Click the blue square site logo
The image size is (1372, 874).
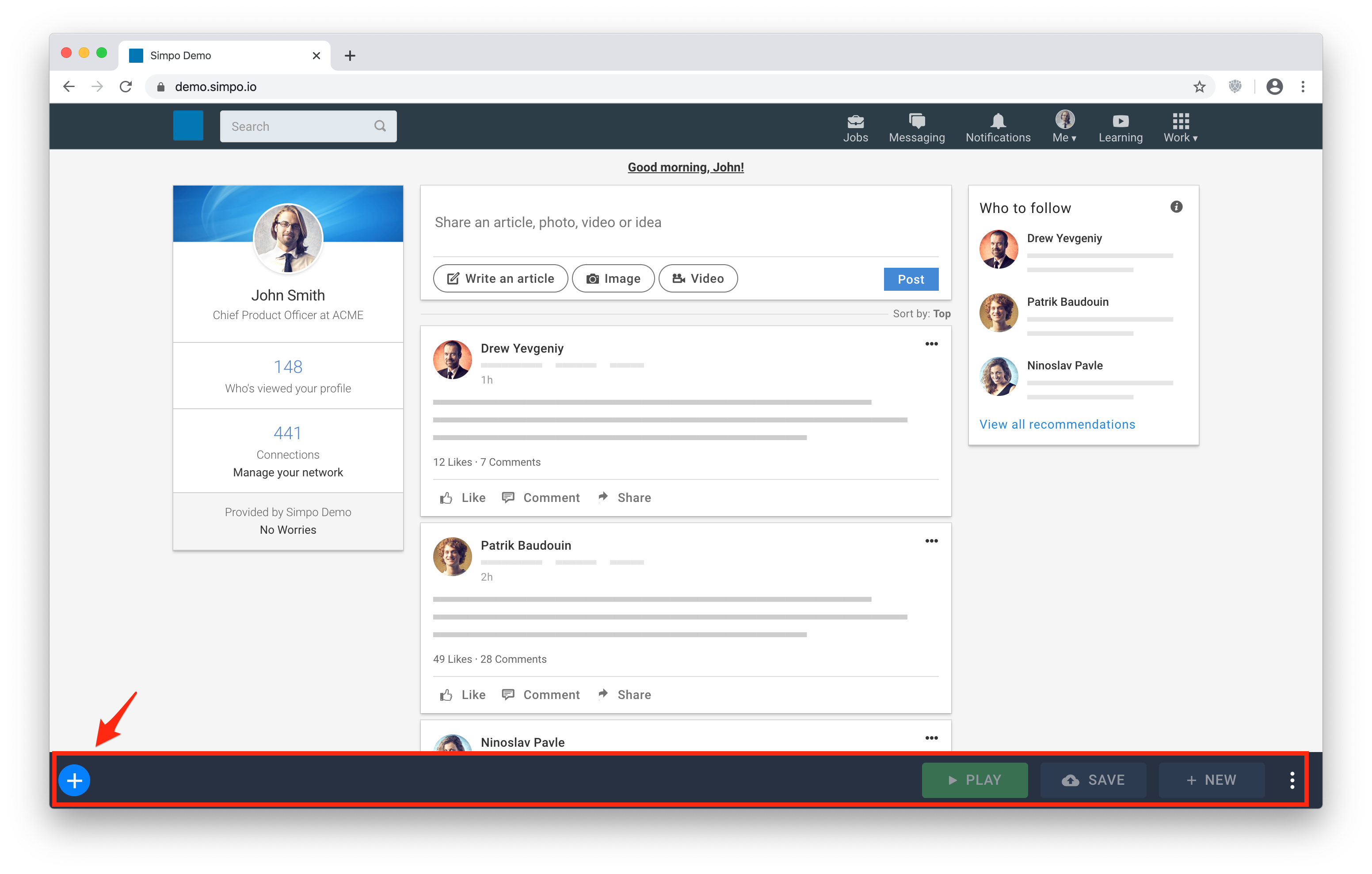click(x=188, y=125)
